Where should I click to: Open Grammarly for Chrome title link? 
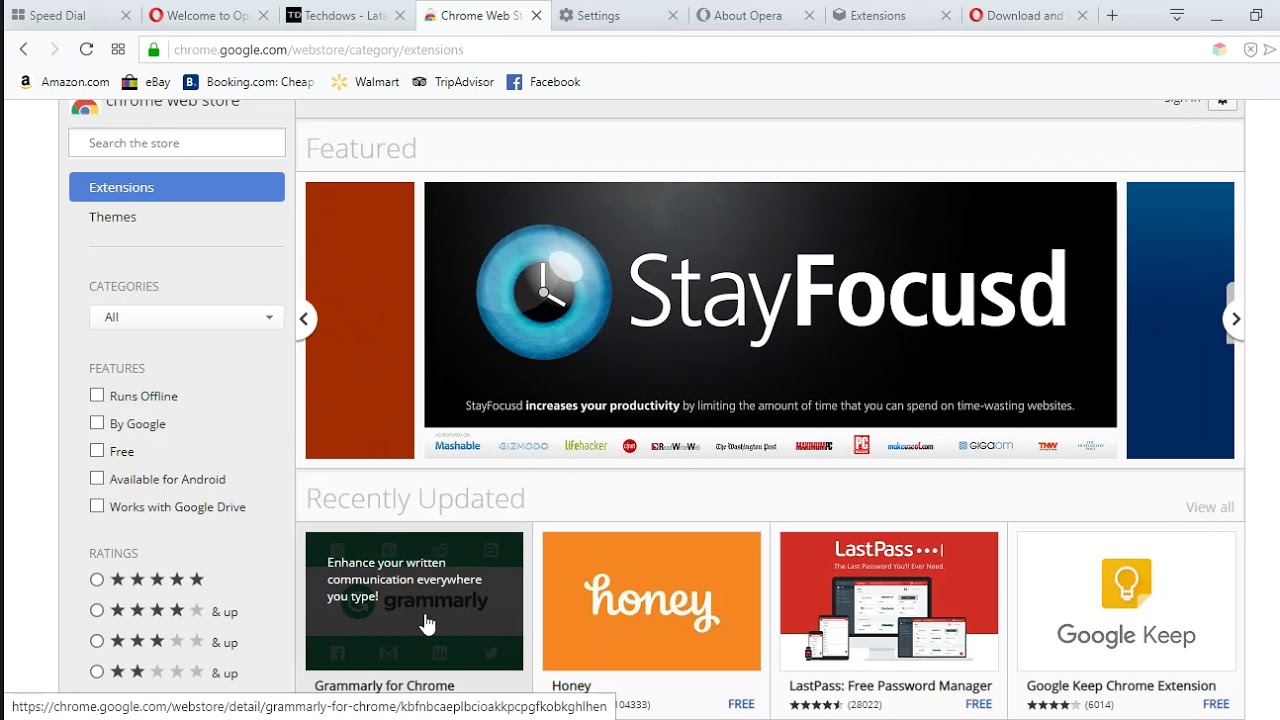pos(384,686)
